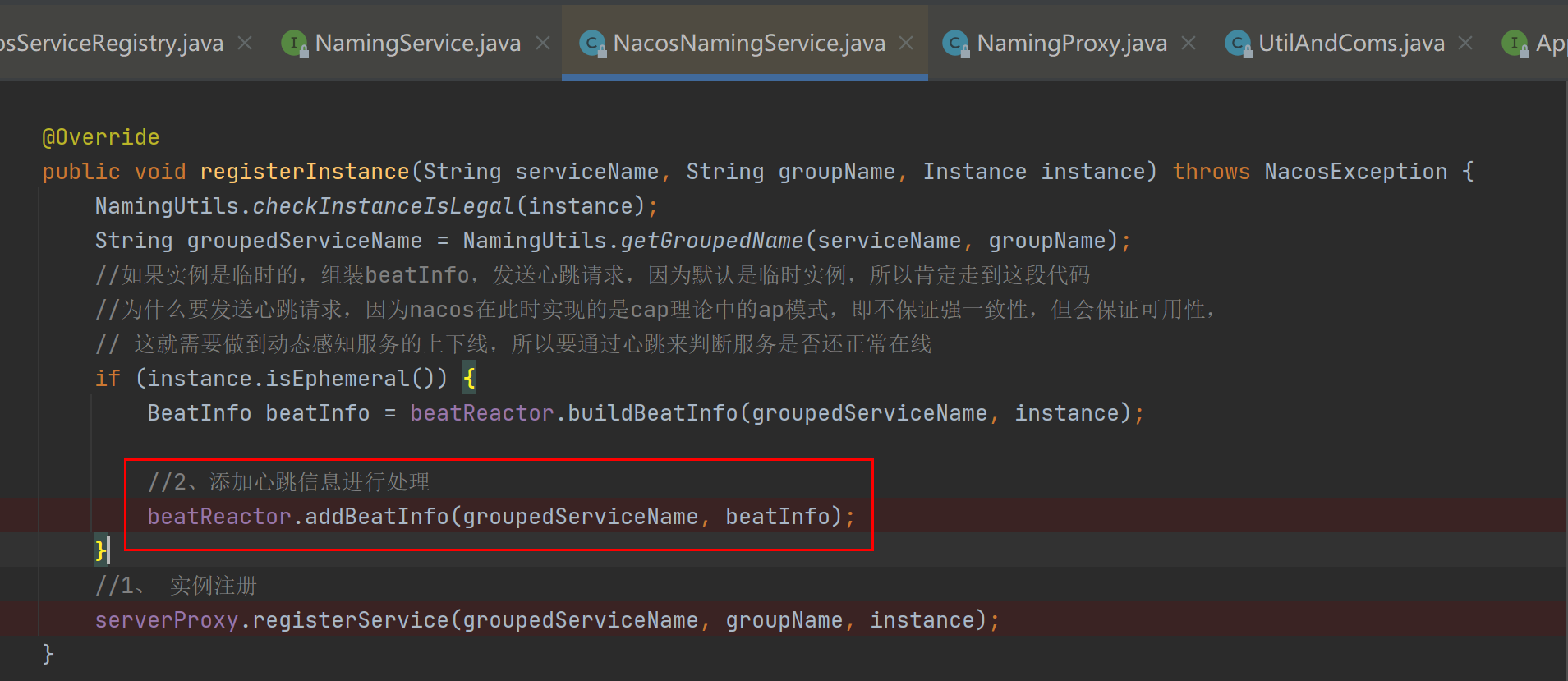The height and width of the screenshot is (681, 1568).
Task: Click the class icon on UtilAndComs.java tab
Action: click(x=1238, y=43)
